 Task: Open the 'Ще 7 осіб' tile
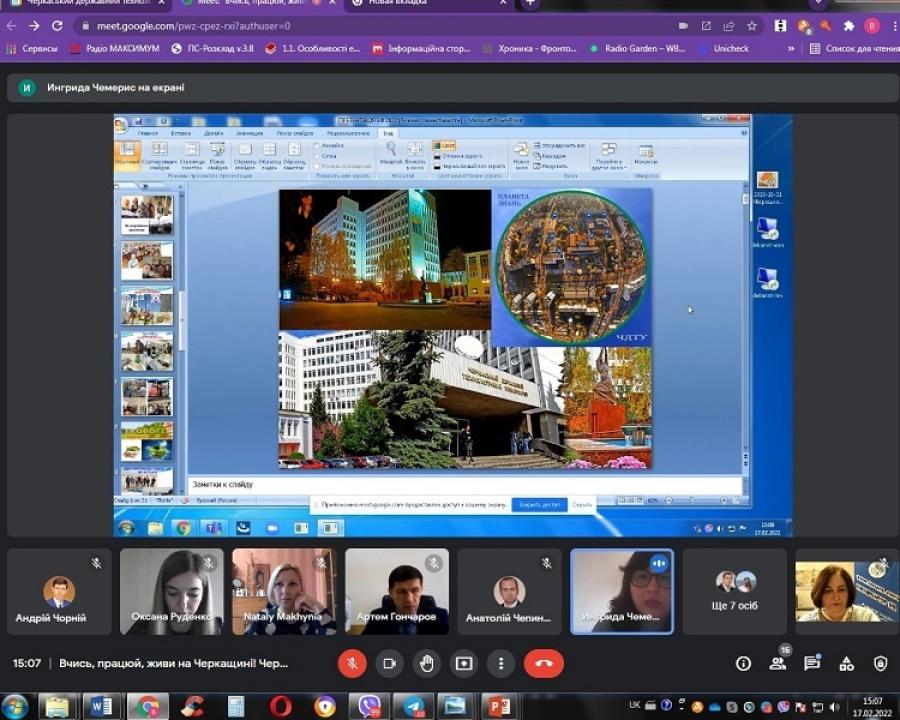tap(734, 591)
